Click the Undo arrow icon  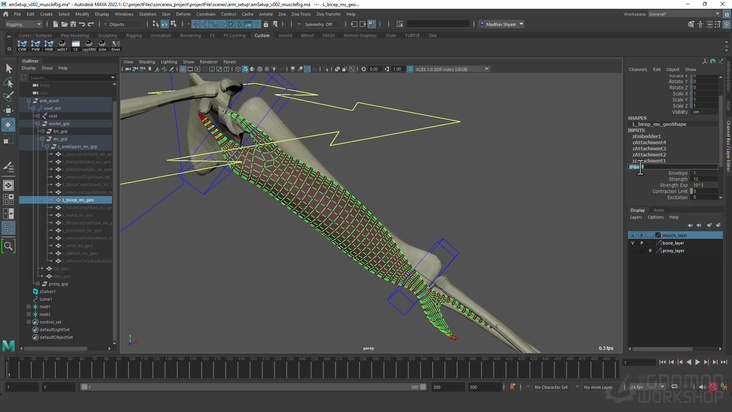tap(82, 24)
